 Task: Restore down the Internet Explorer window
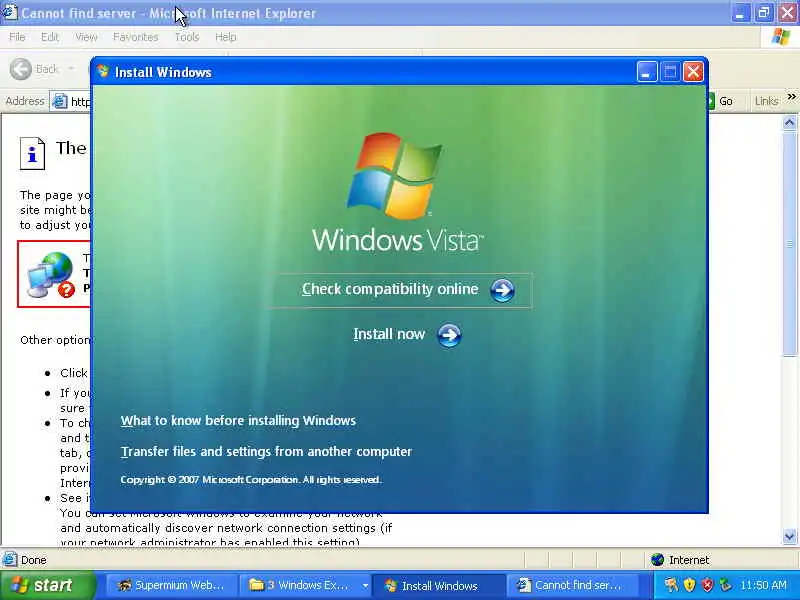[x=763, y=13]
